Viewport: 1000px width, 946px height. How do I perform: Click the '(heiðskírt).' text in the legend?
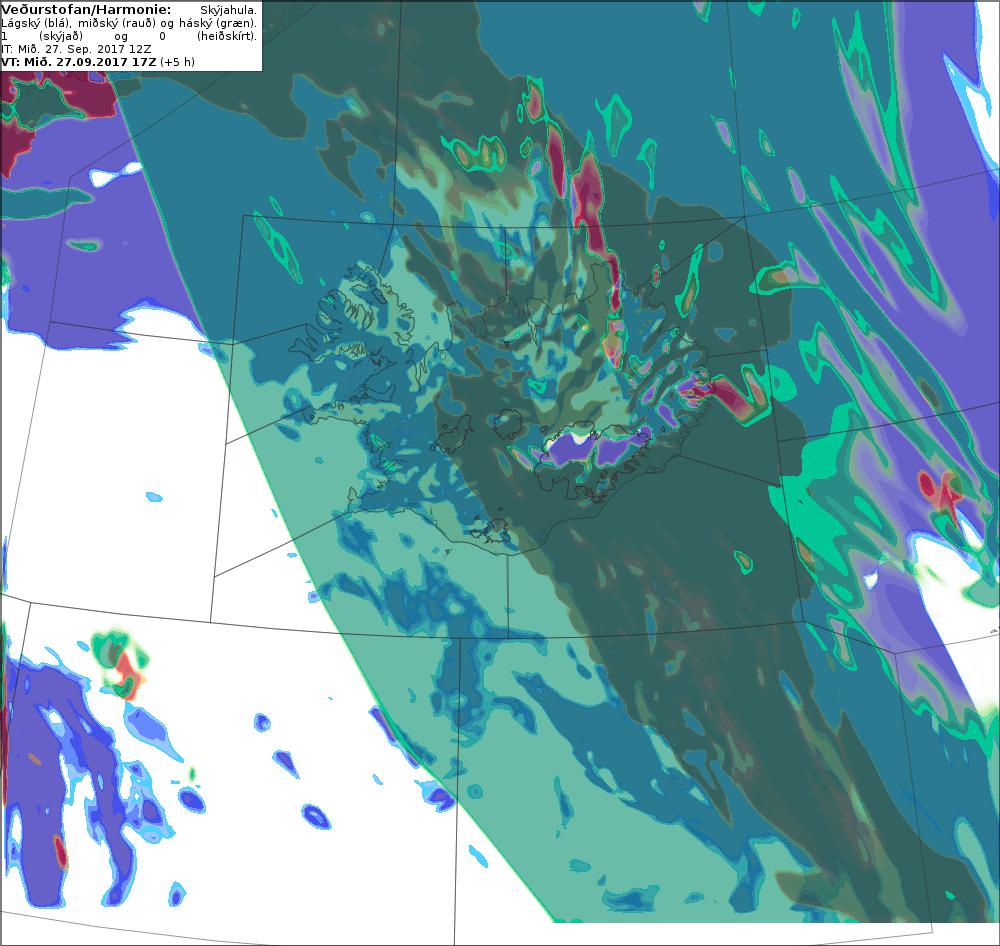227,36
